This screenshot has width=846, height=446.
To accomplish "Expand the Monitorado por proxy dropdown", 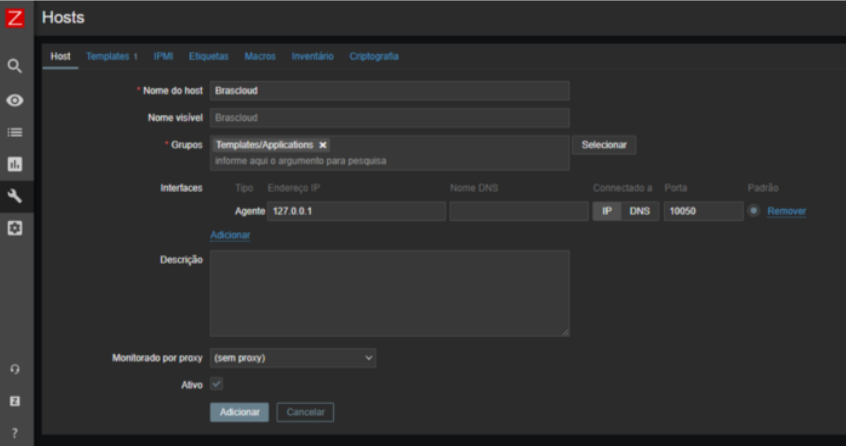I will tap(292, 357).
